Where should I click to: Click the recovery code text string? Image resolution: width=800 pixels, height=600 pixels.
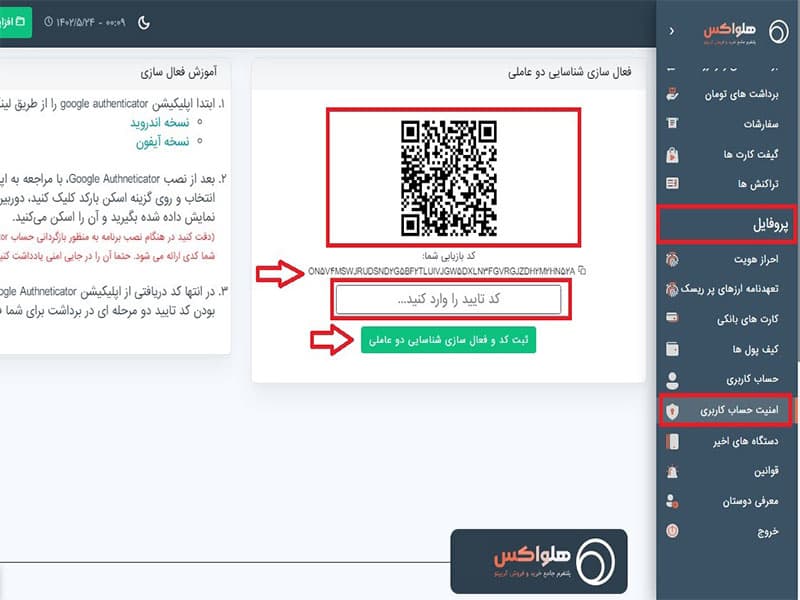point(441,271)
